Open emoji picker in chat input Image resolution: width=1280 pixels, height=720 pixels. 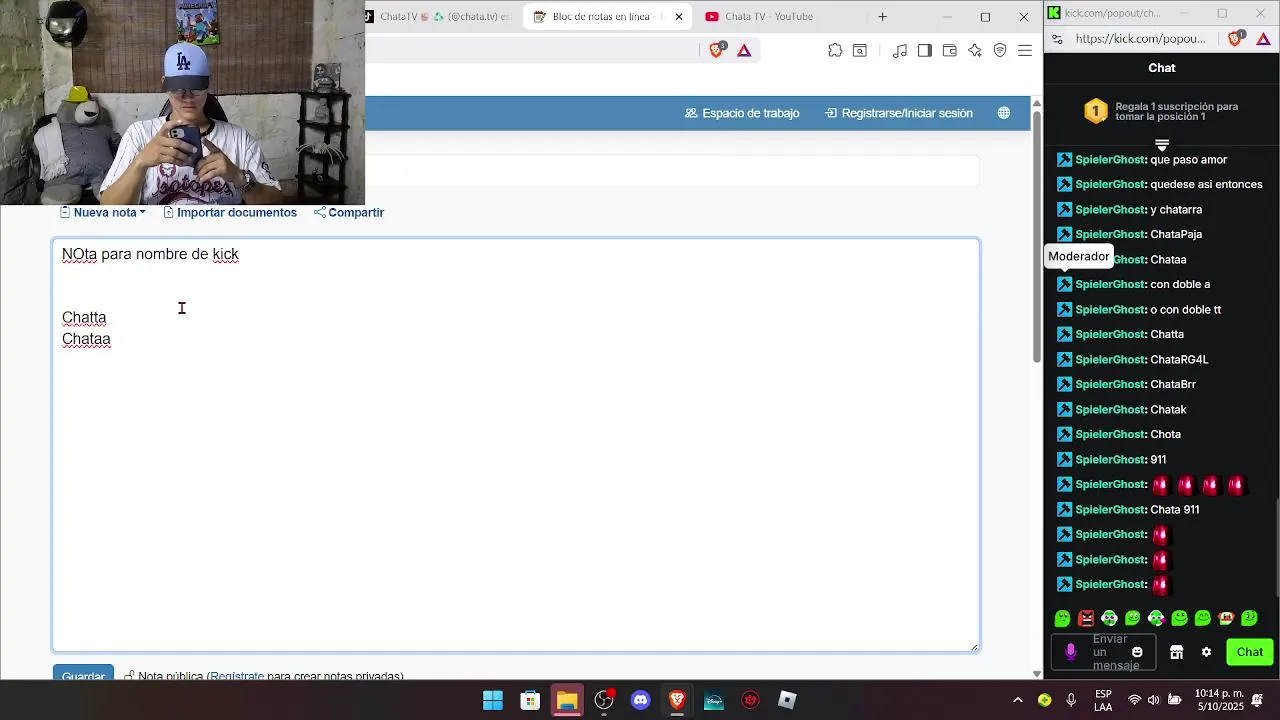(x=1137, y=652)
